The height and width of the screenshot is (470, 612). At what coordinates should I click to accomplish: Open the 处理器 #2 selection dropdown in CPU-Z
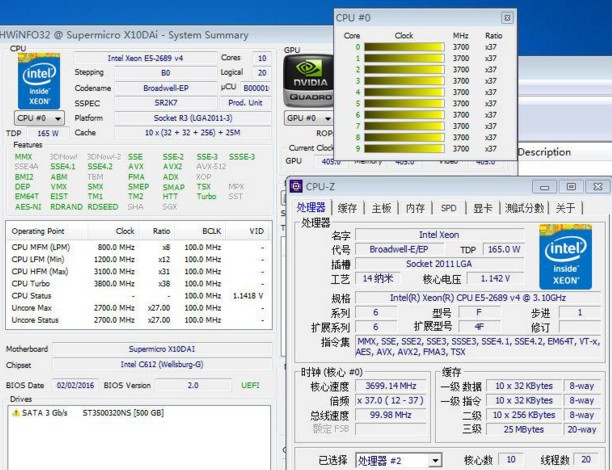click(399, 461)
